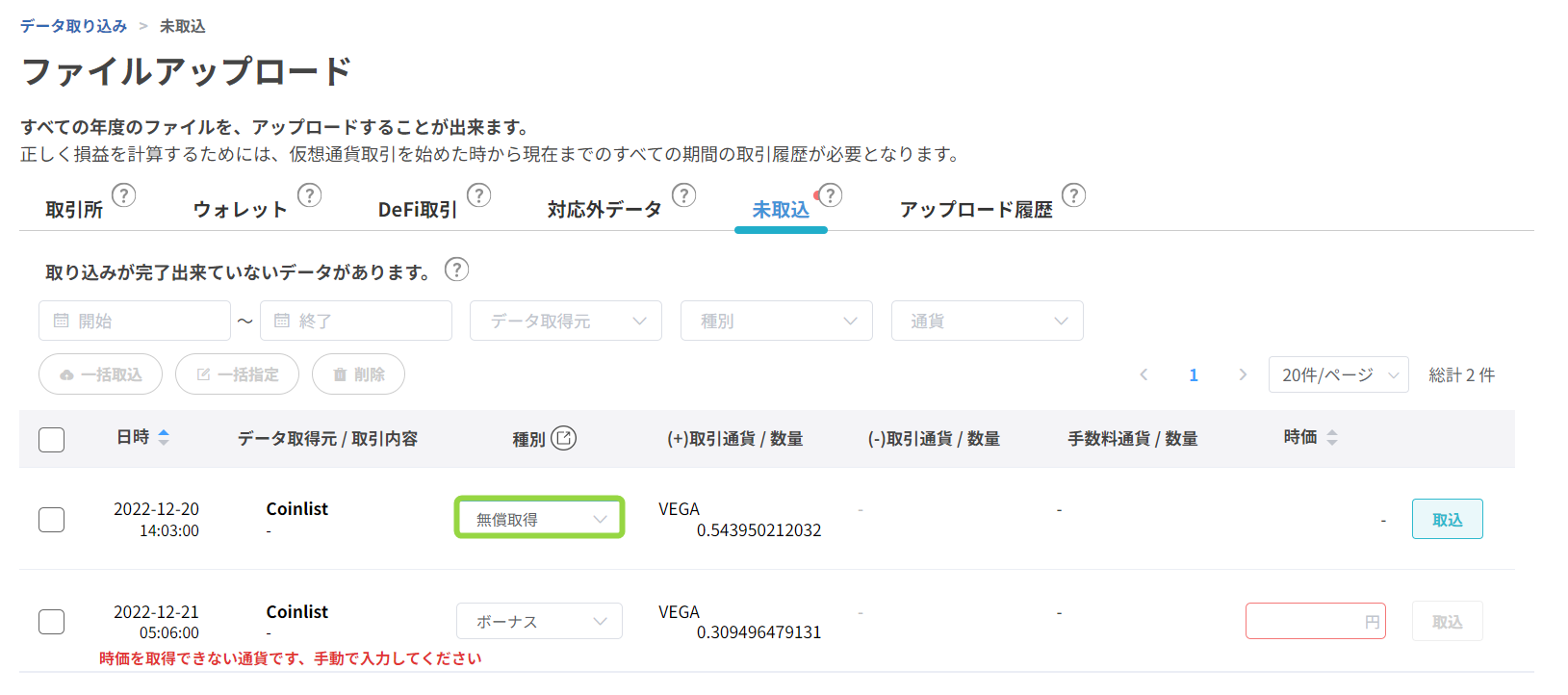Image resolution: width=1568 pixels, height=695 pixels.
Task: Open help icon after 取り込みが完了出来ていない message
Action: (x=456, y=270)
